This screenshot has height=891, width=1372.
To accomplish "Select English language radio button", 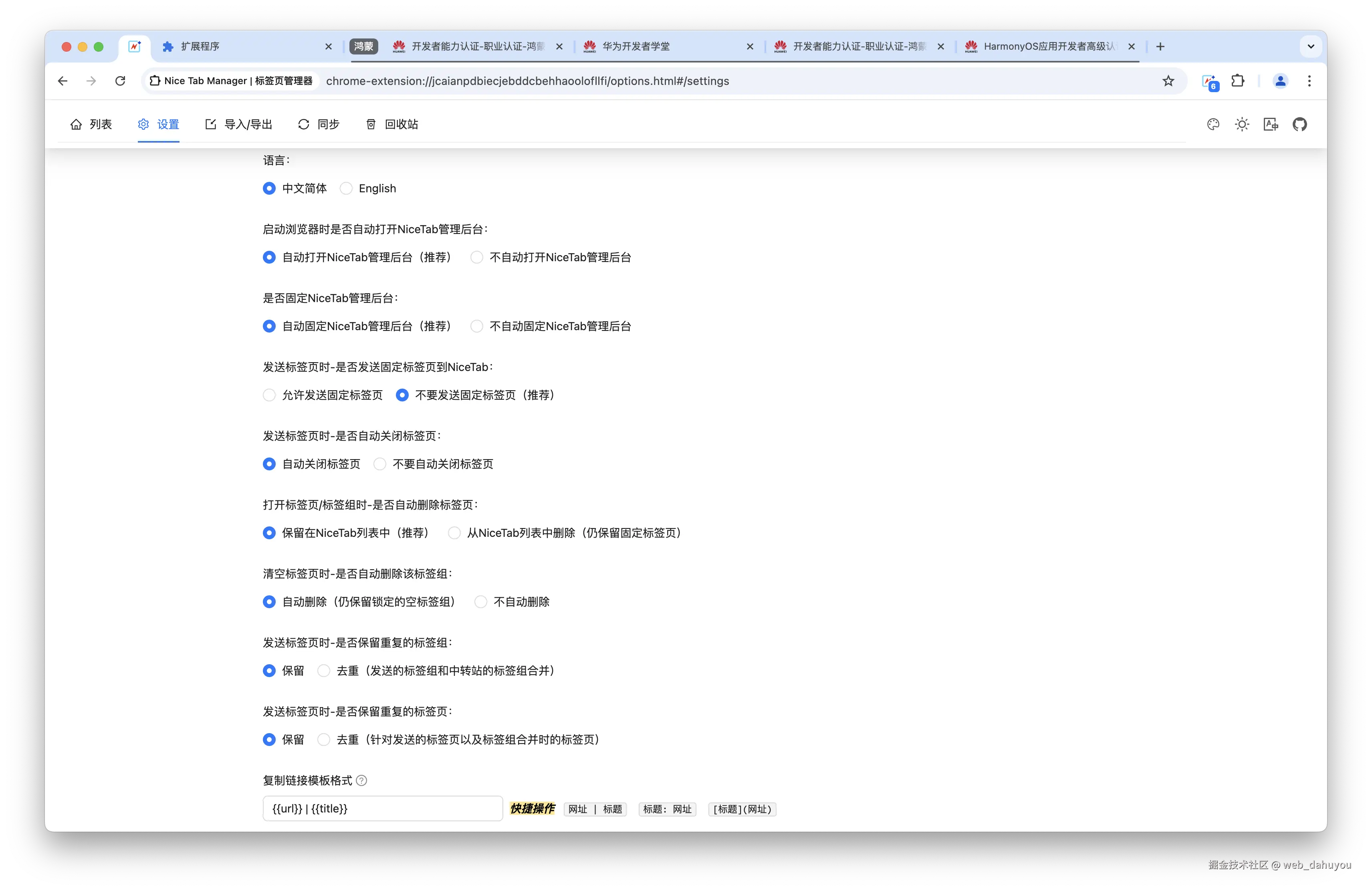I will (x=346, y=188).
